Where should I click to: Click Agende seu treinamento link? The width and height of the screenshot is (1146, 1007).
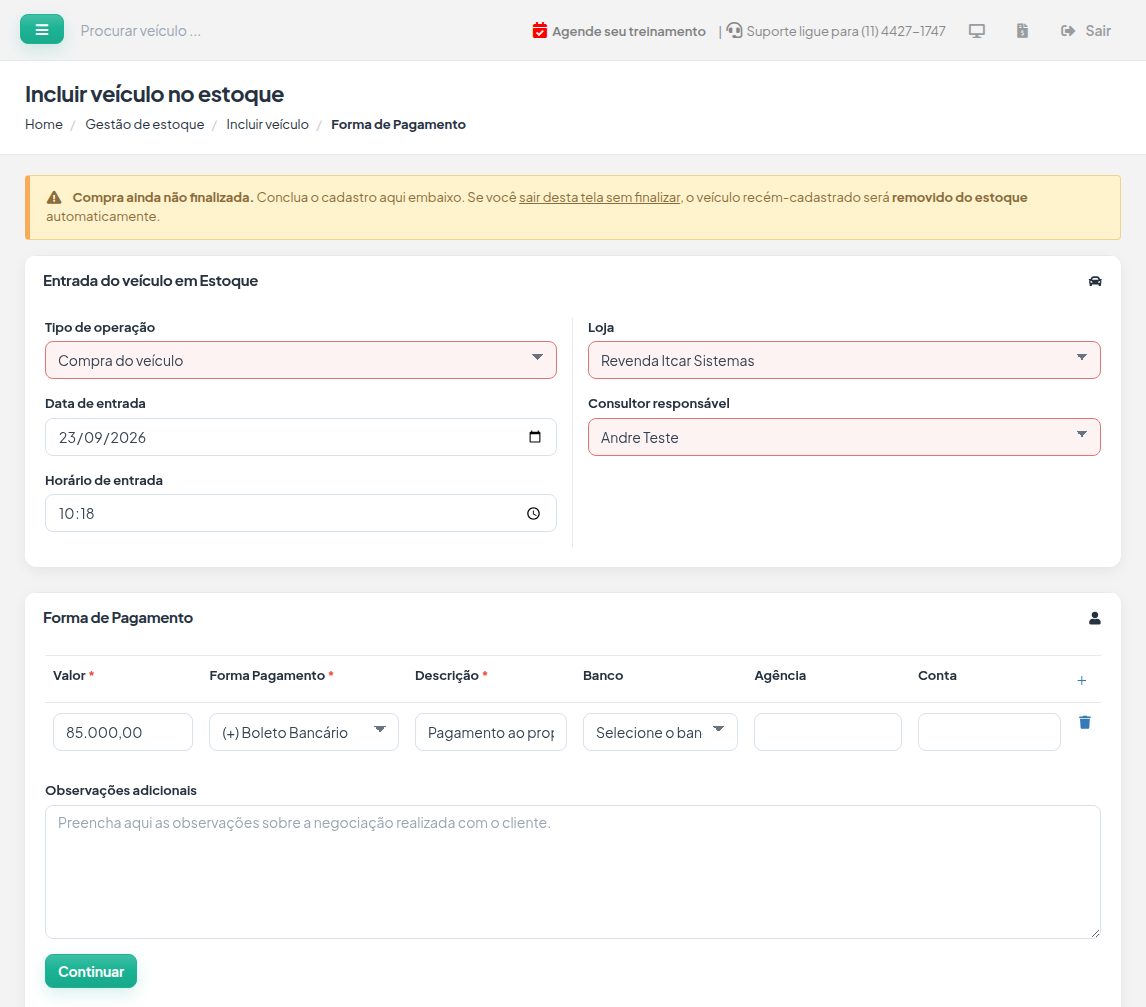pos(629,31)
